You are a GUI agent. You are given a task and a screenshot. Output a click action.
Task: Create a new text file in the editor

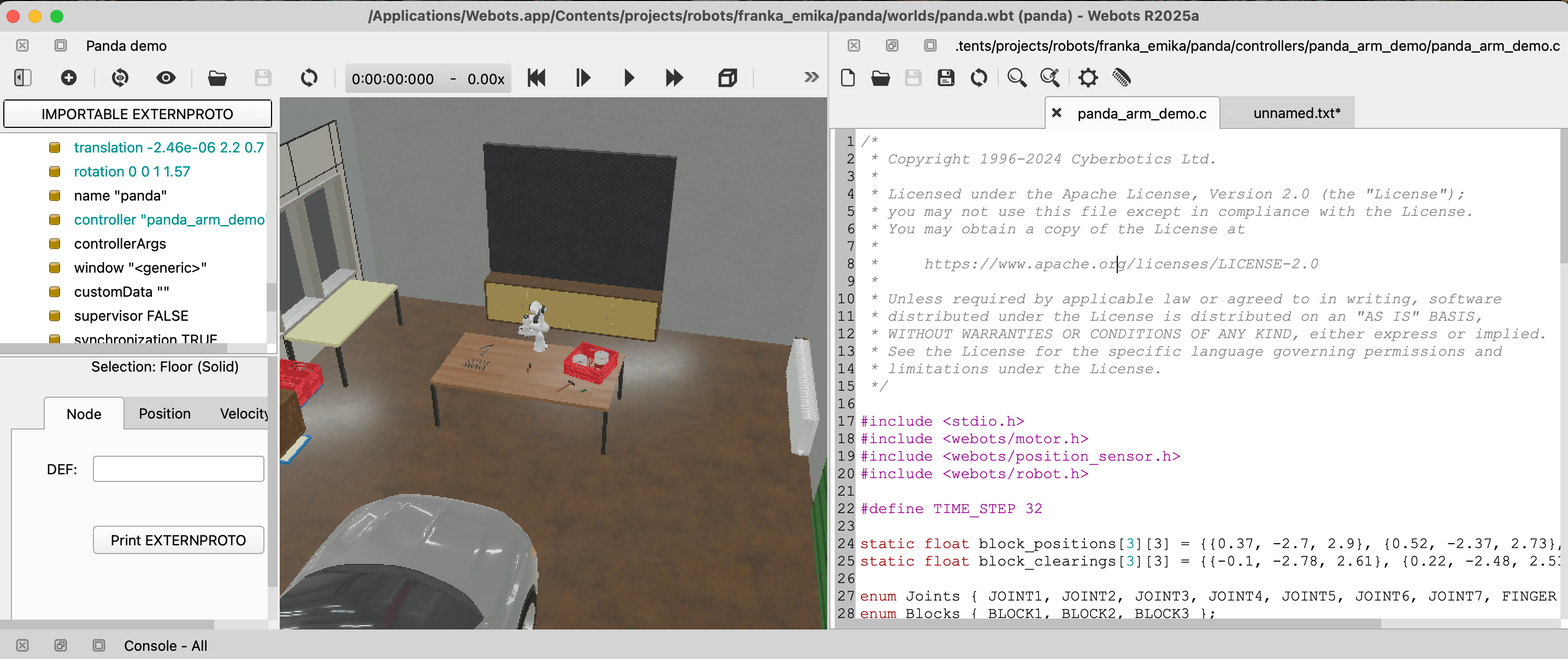pos(847,78)
